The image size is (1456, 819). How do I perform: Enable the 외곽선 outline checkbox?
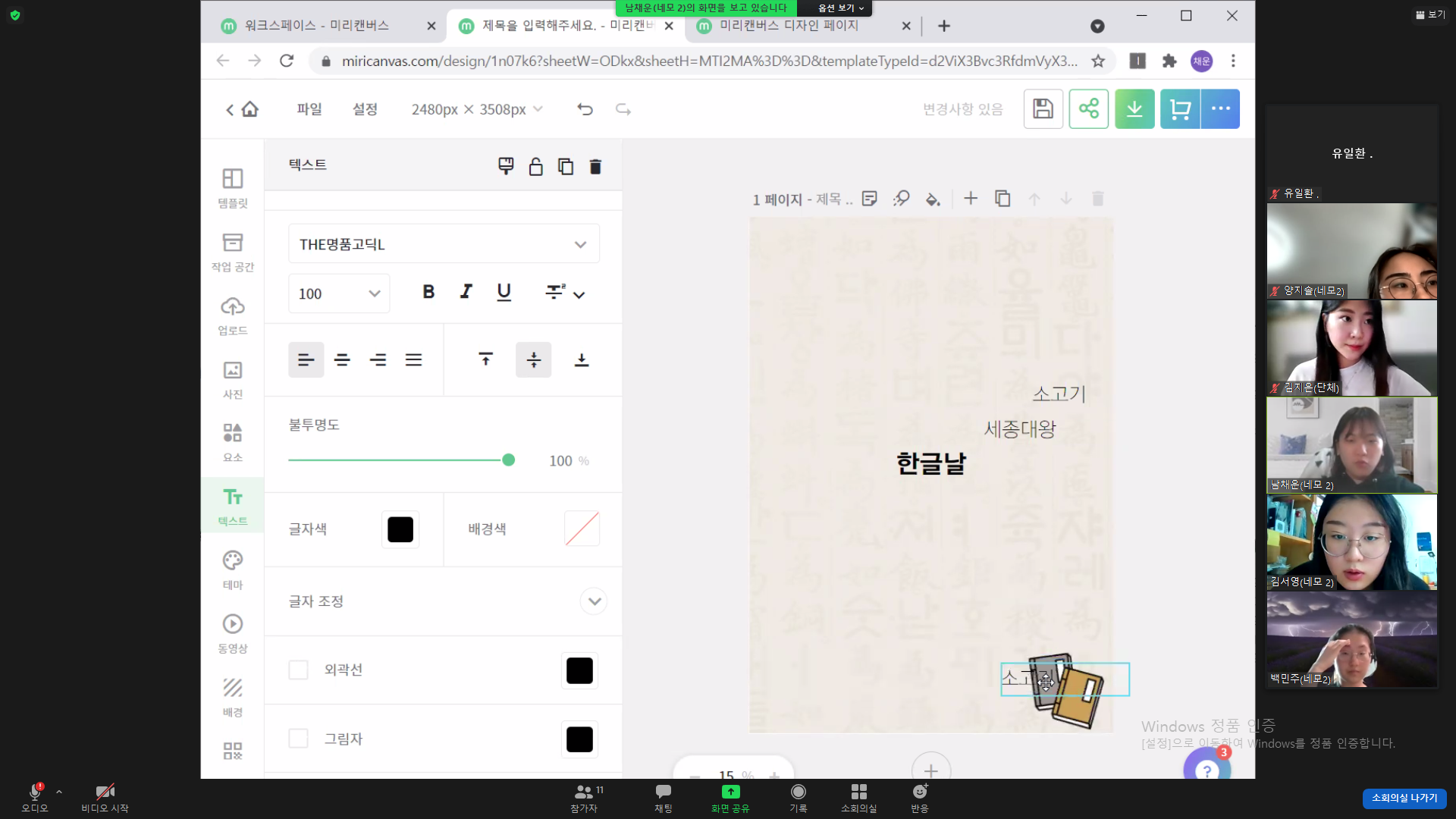pos(299,670)
